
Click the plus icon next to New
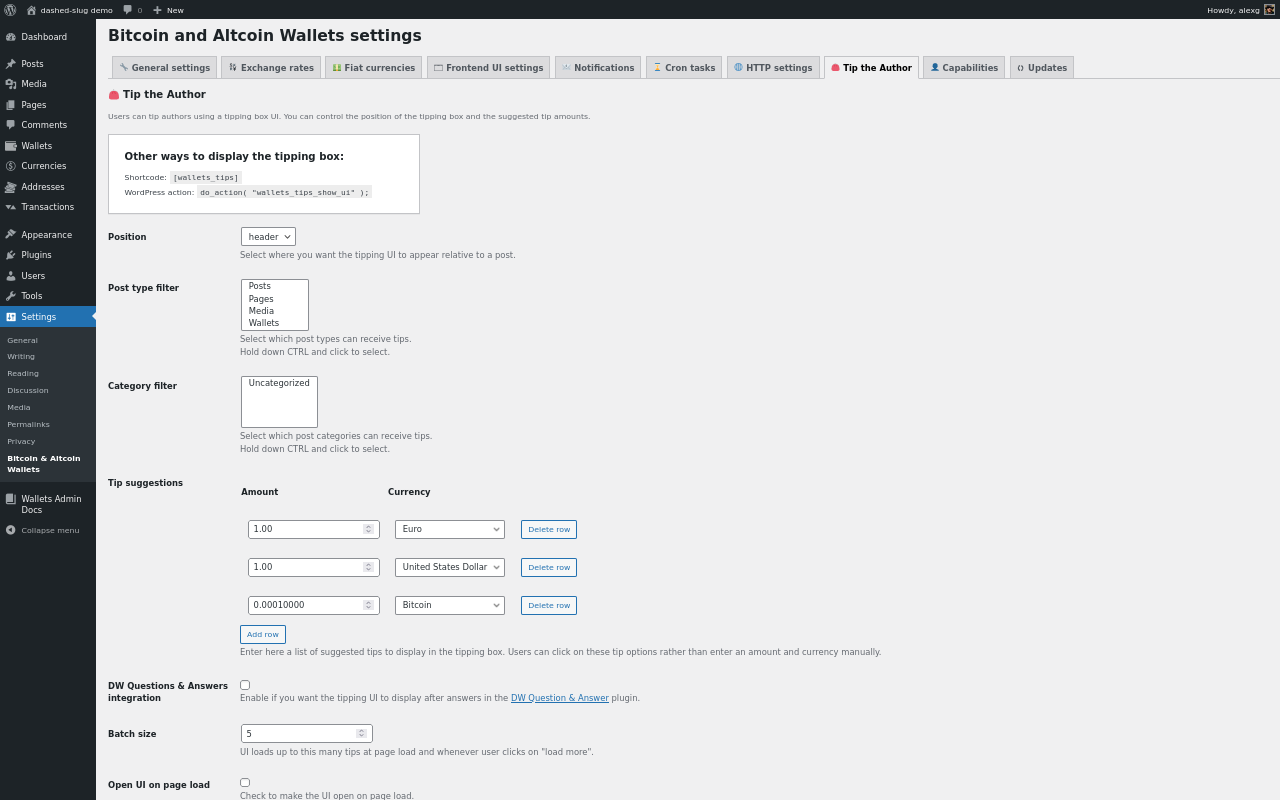tap(157, 10)
